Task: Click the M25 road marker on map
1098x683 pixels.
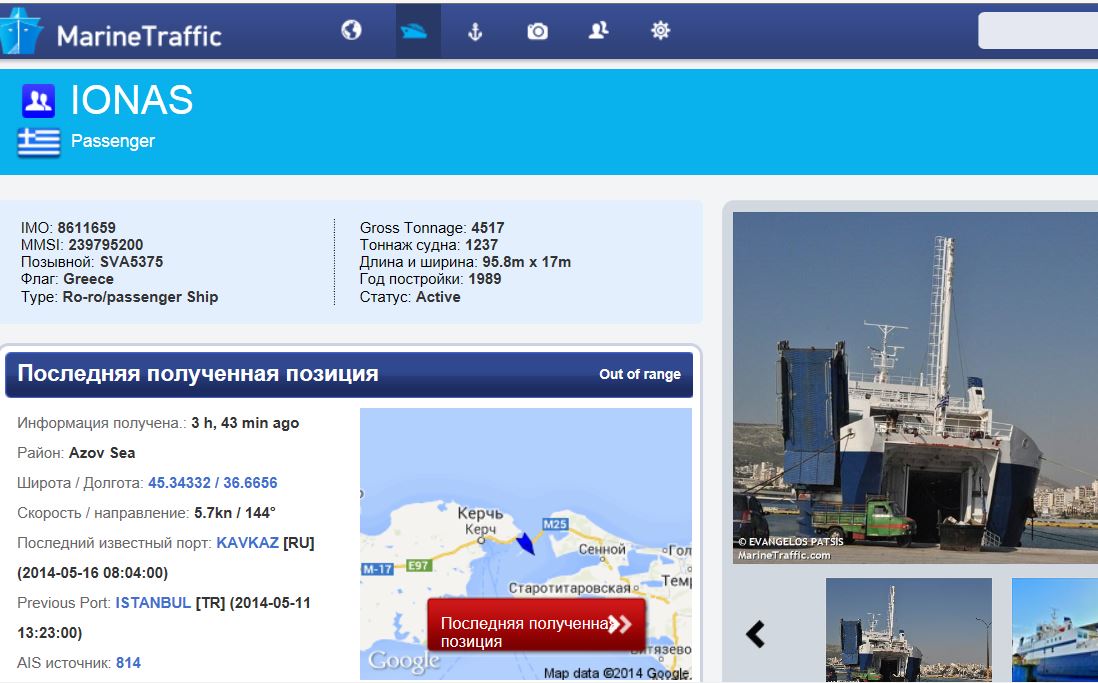Action: 555,524
